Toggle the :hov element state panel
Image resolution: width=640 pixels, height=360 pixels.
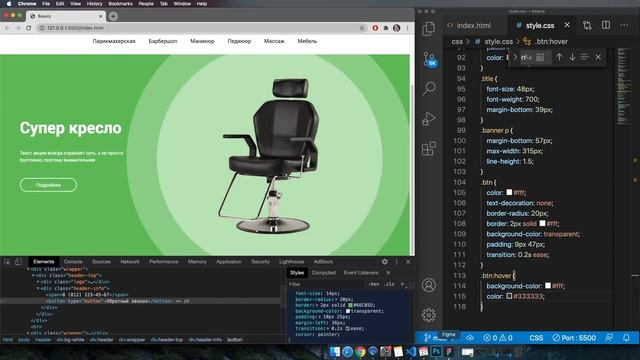[x=373, y=284]
